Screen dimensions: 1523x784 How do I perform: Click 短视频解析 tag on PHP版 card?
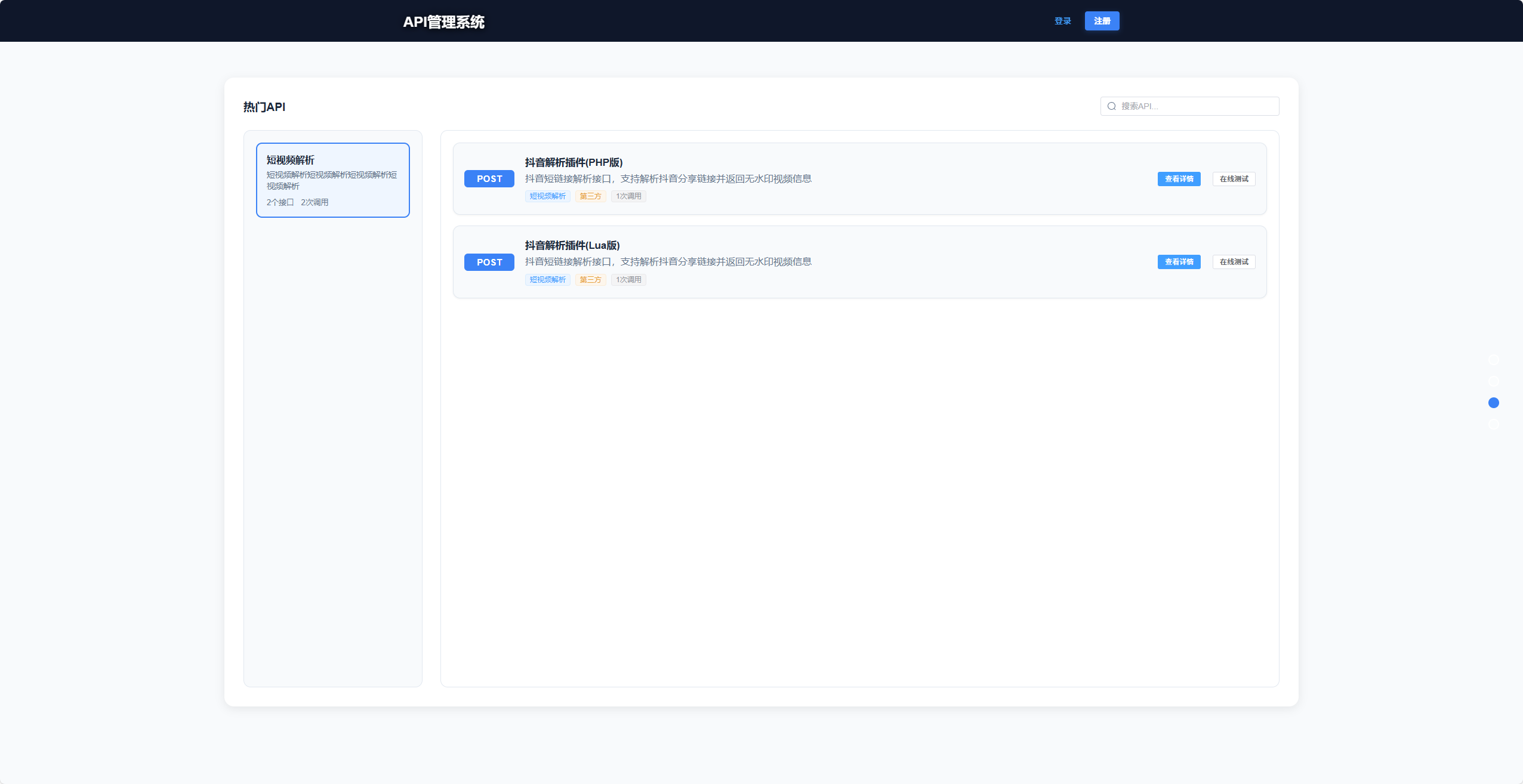coord(548,196)
